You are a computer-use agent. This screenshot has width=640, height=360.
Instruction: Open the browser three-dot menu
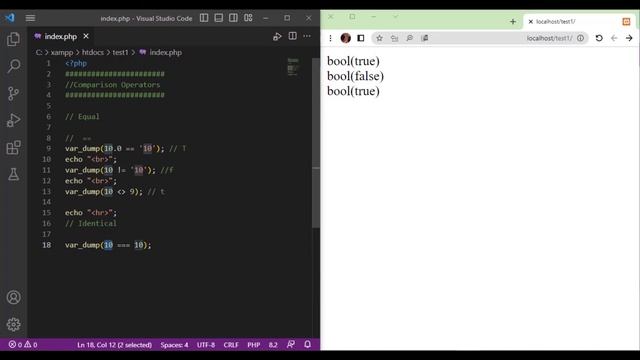[x=330, y=38]
